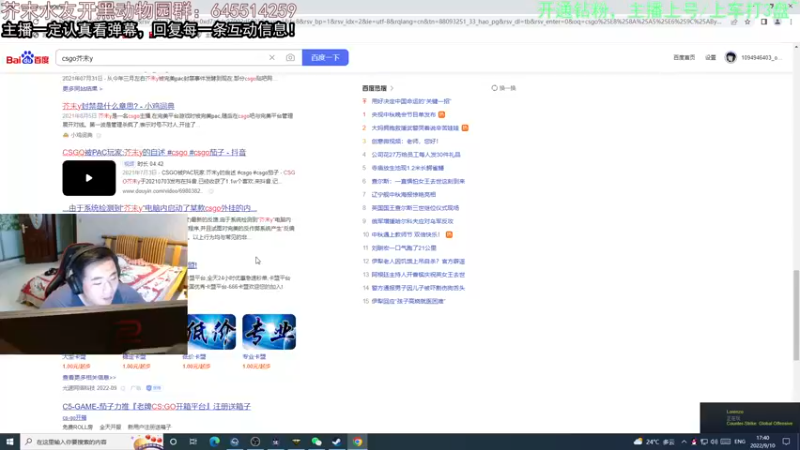
Task: Open the C5-GAME 开箱平台 result
Action: pyautogui.click(x=157, y=407)
